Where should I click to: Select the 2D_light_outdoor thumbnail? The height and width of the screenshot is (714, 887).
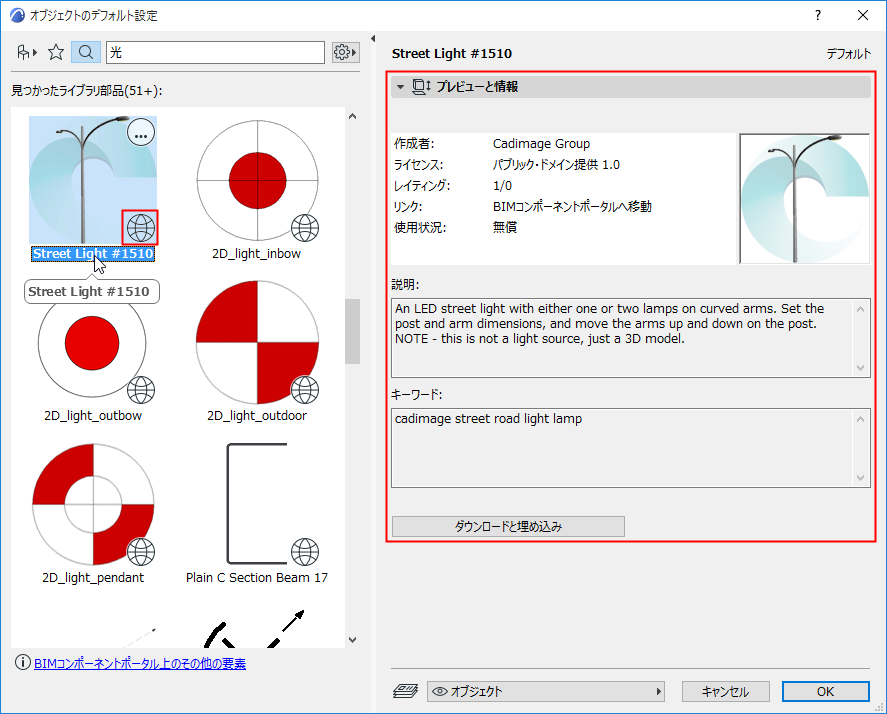(x=257, y=342)
